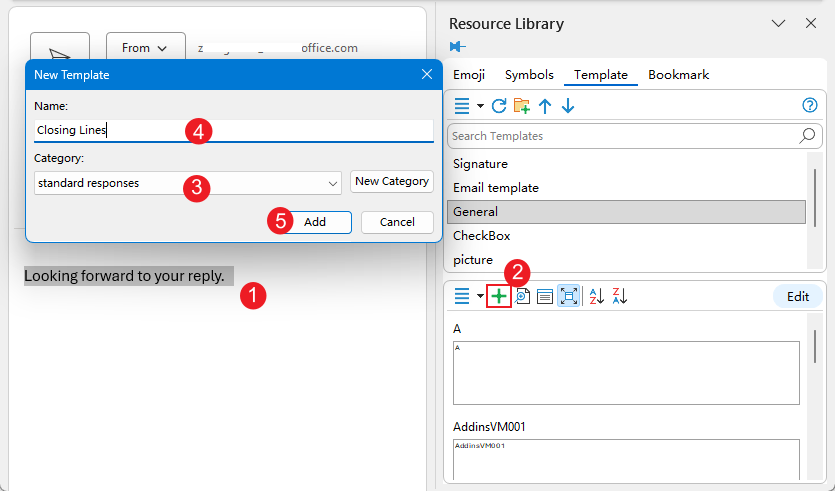Toggle the fit-to-width preview icon
This screenshot has width=835, height=491.
click(569, 296)
